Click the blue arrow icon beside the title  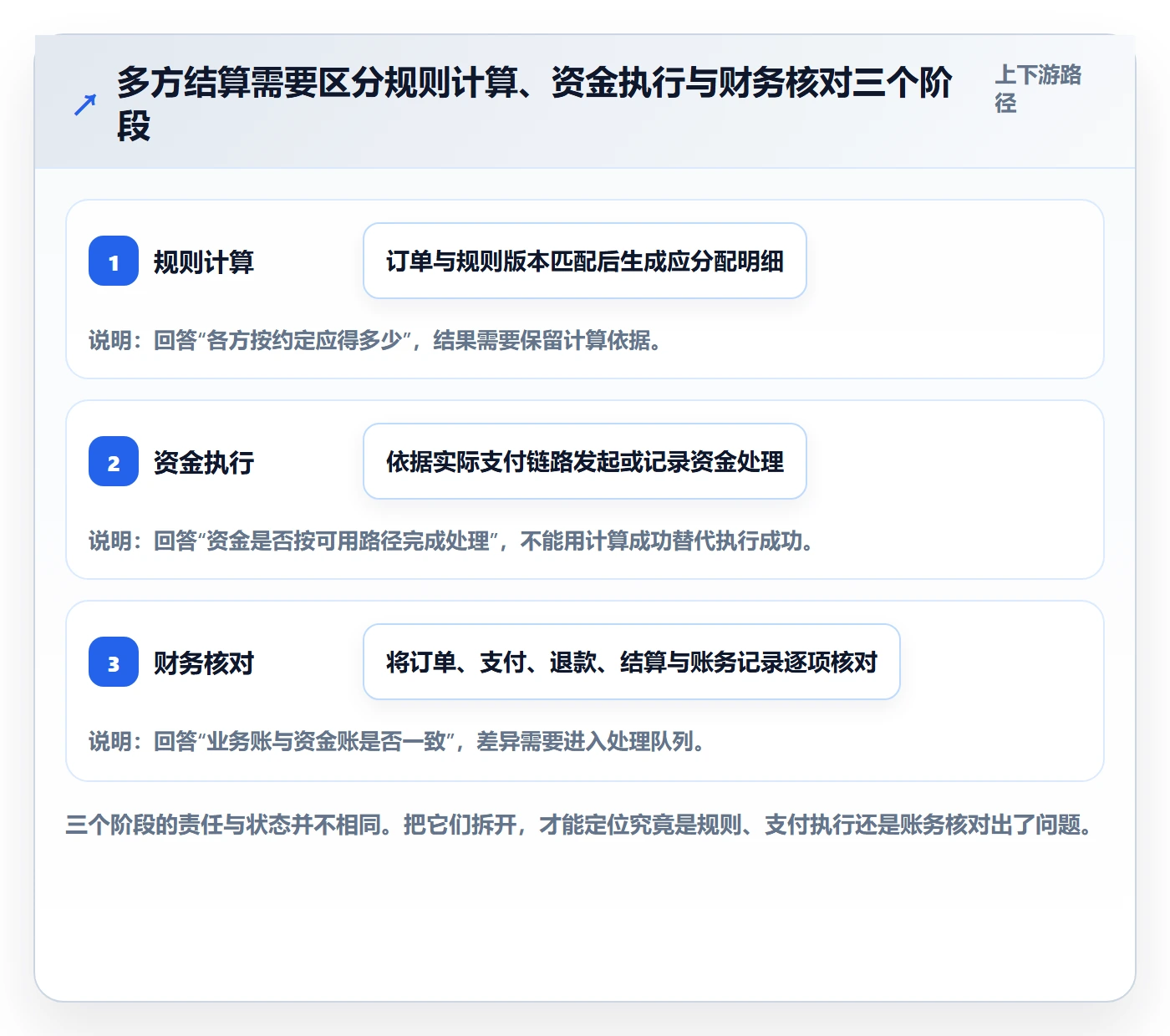tap(85, 105)
